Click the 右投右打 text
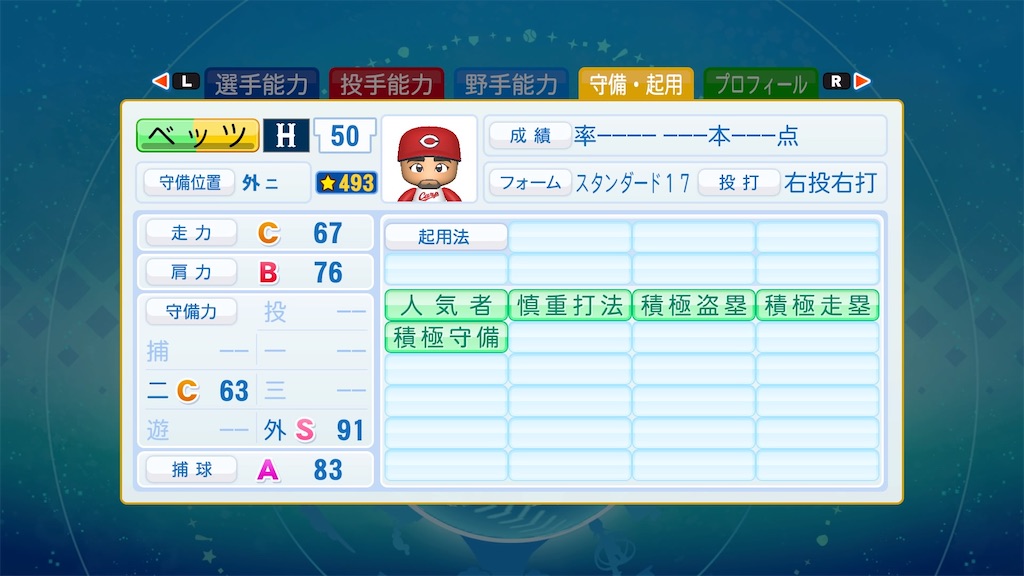Image resolution: width=1024 pixels, height=576 pixels. pyautogui.click(x=830, y=183)
